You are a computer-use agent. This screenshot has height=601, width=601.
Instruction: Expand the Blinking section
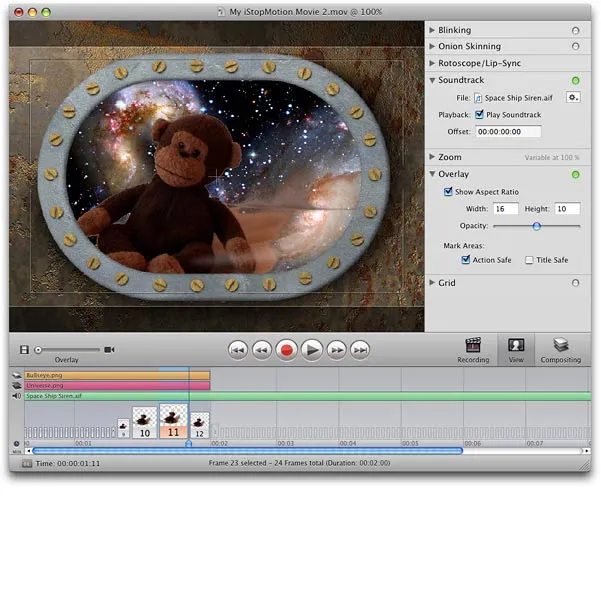point(432,30)
